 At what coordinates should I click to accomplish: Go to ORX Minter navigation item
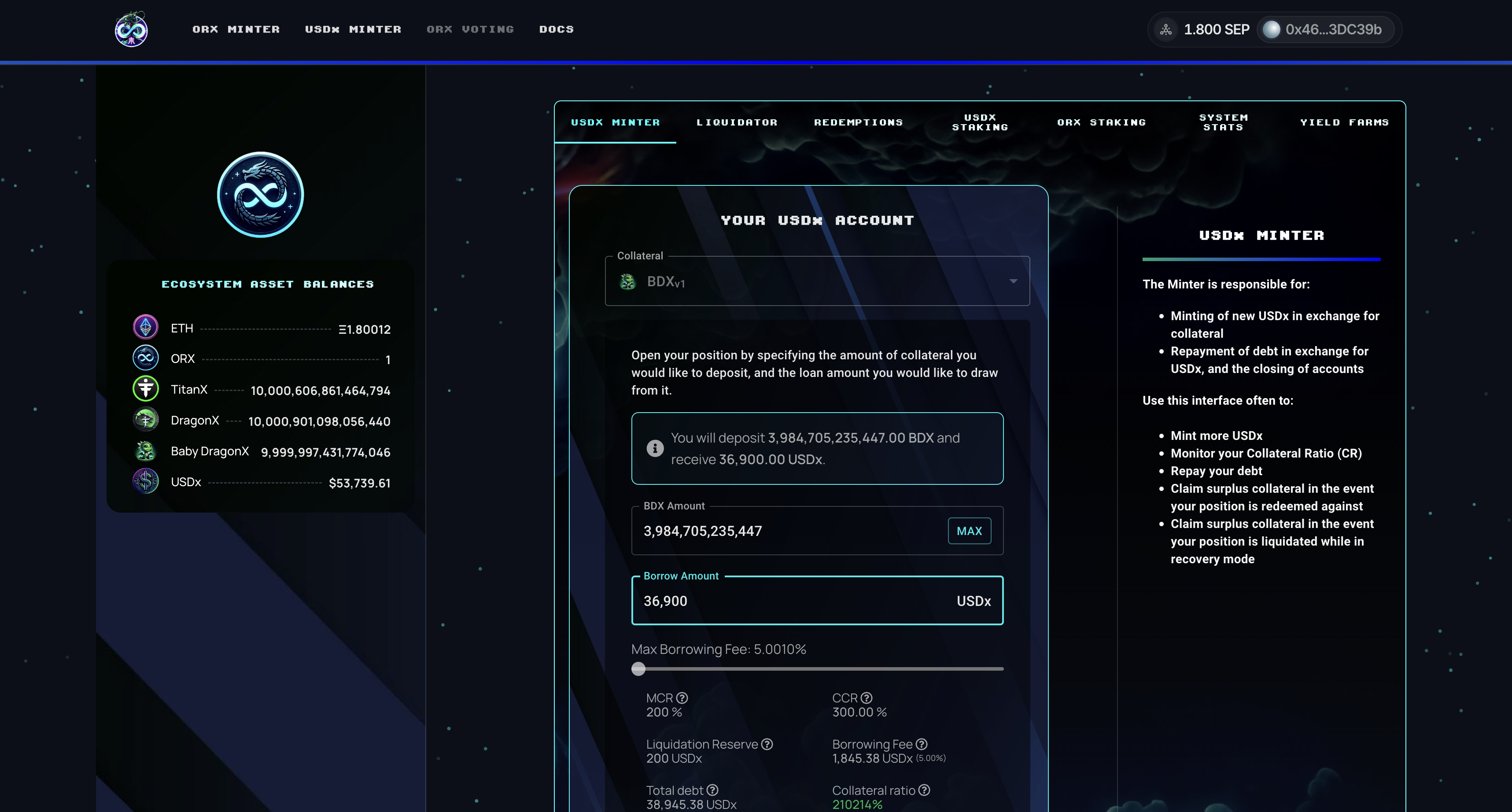coord(236,30)
